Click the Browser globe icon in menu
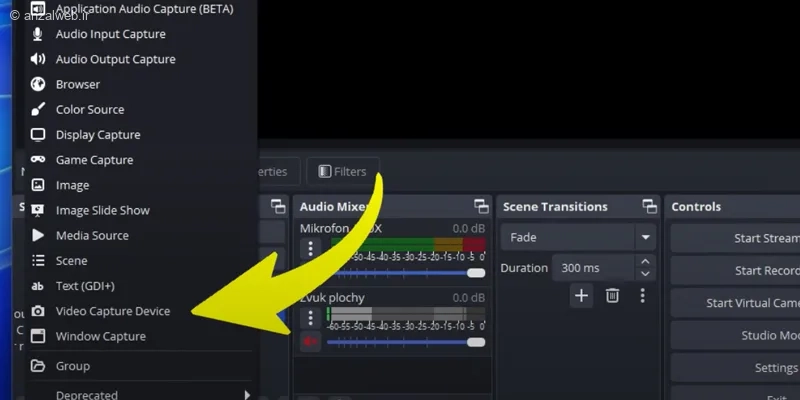 click(x=38, y=85)
